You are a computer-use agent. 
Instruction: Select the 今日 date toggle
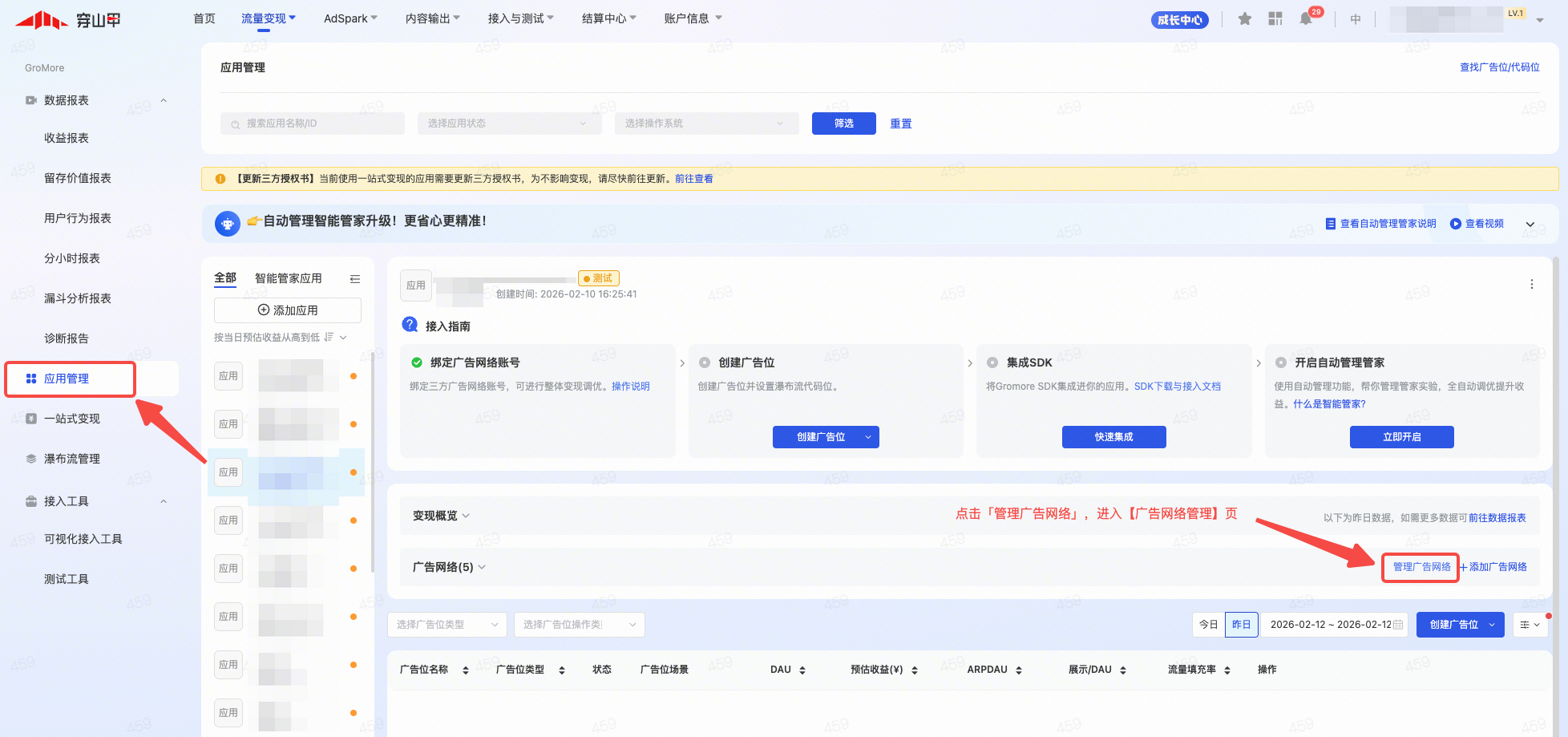coord(1209,625)
